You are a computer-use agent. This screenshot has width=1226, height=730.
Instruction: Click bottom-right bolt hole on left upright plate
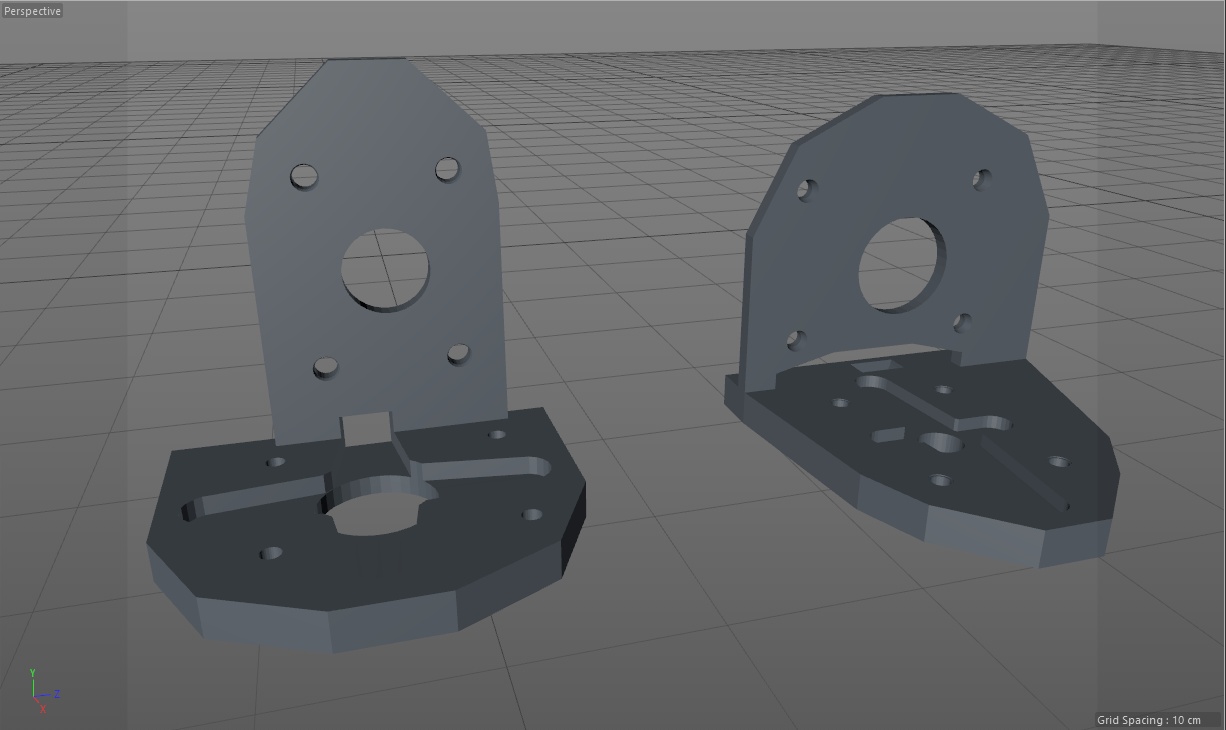click(x=458, y=354)
